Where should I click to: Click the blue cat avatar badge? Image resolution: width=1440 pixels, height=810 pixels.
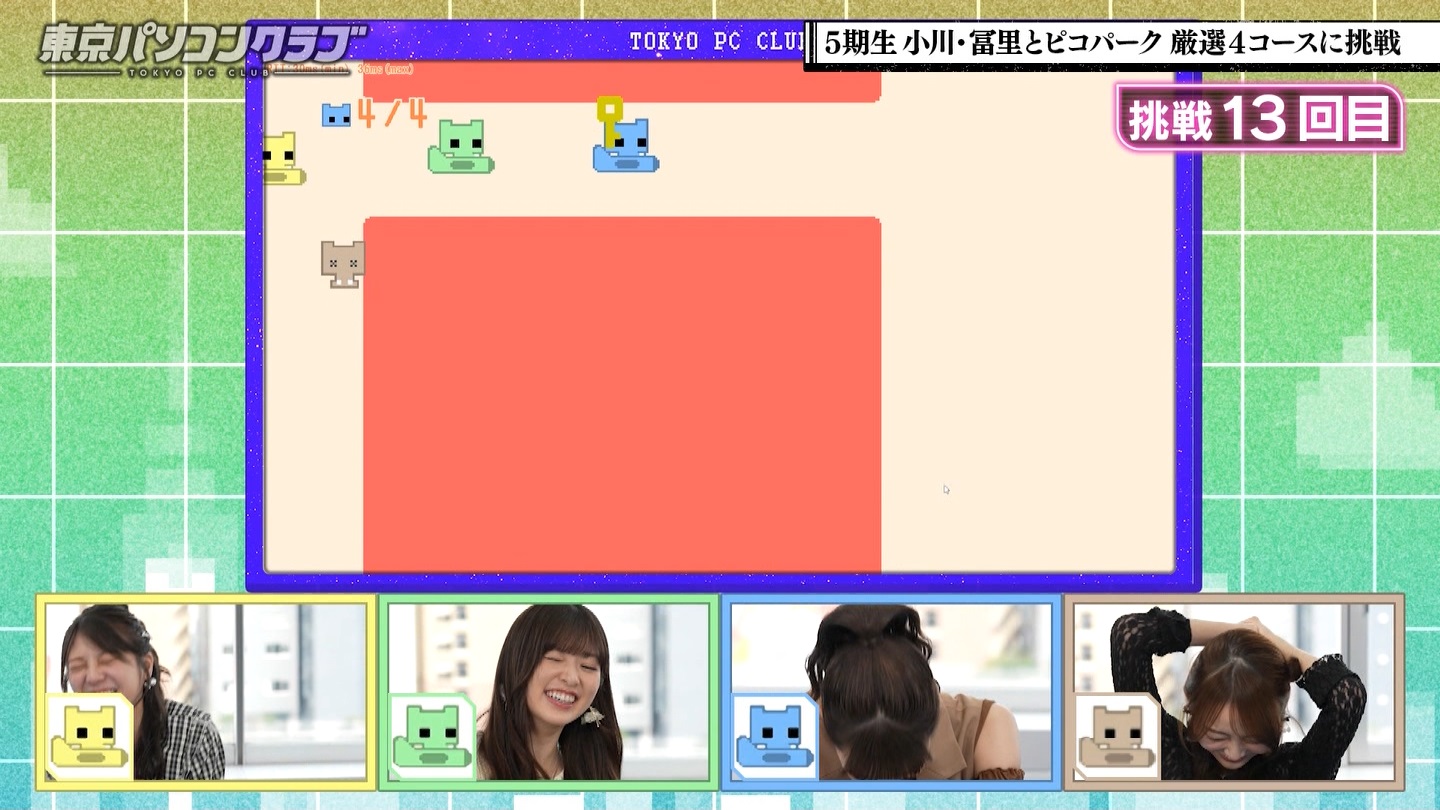pyautogui.click(x=775, y=737)
